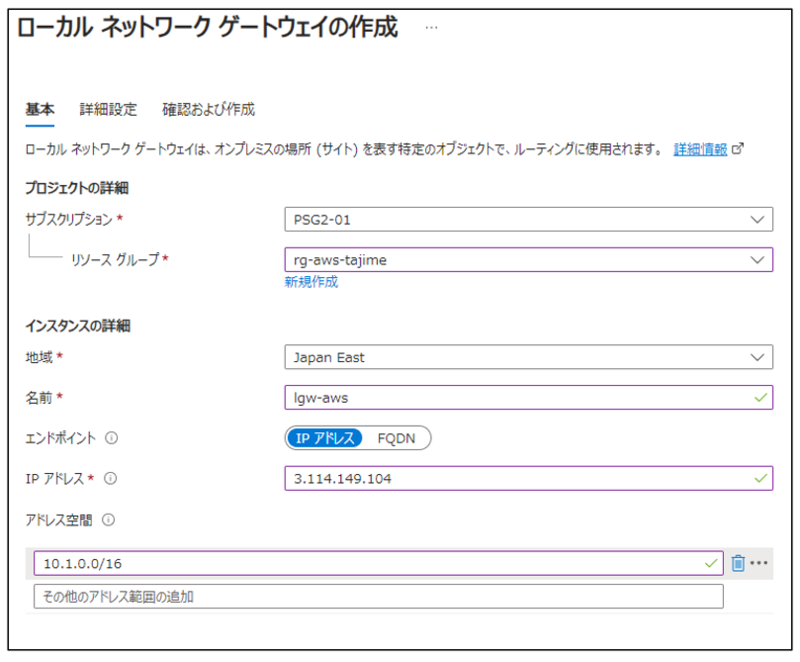
Task: Switch to the 基本 tab
Action: (40, 109)
